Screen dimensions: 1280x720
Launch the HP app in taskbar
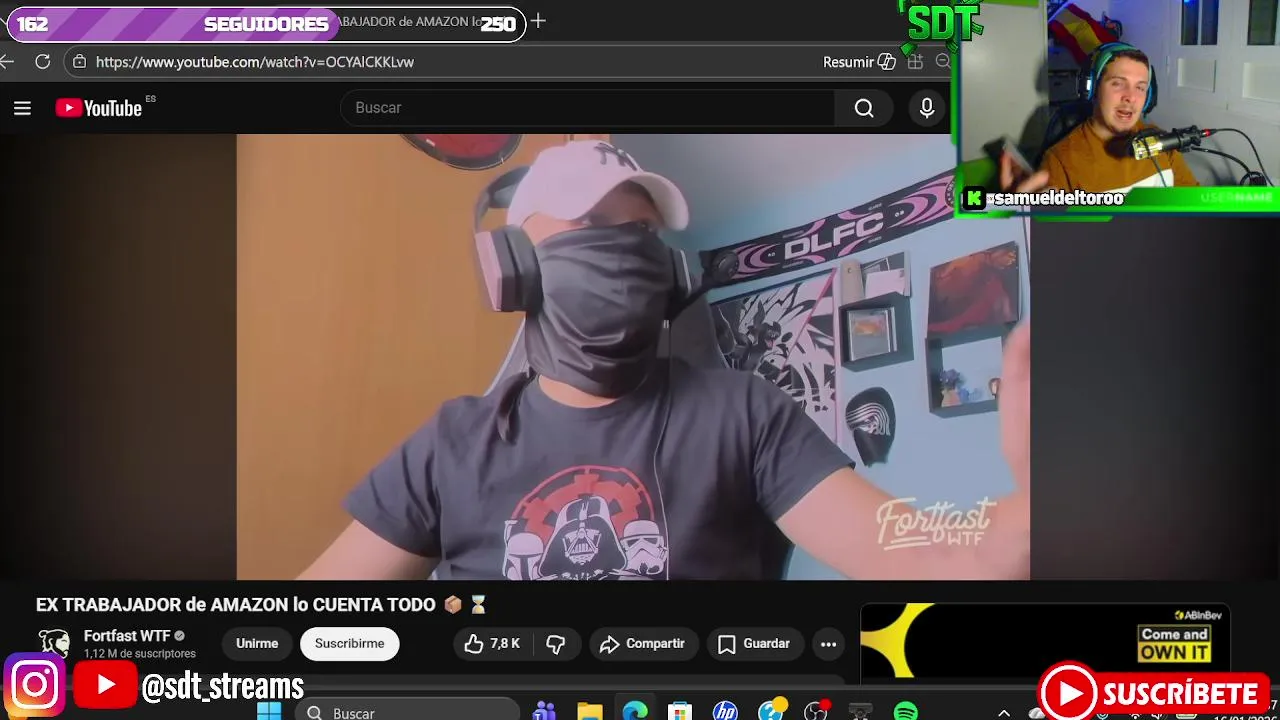[x=725, y=711]
